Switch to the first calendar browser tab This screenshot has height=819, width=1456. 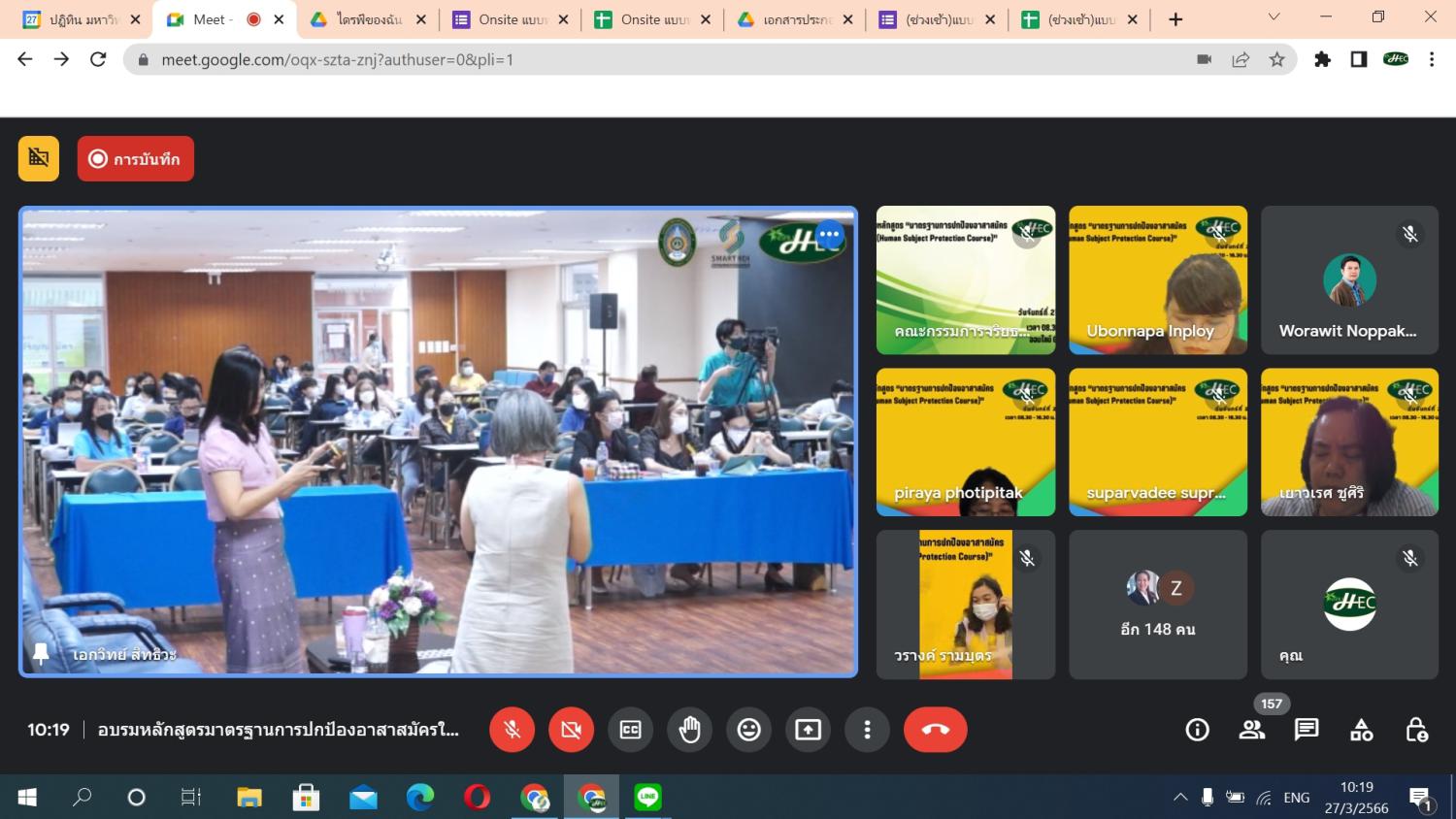coord(82,19)
